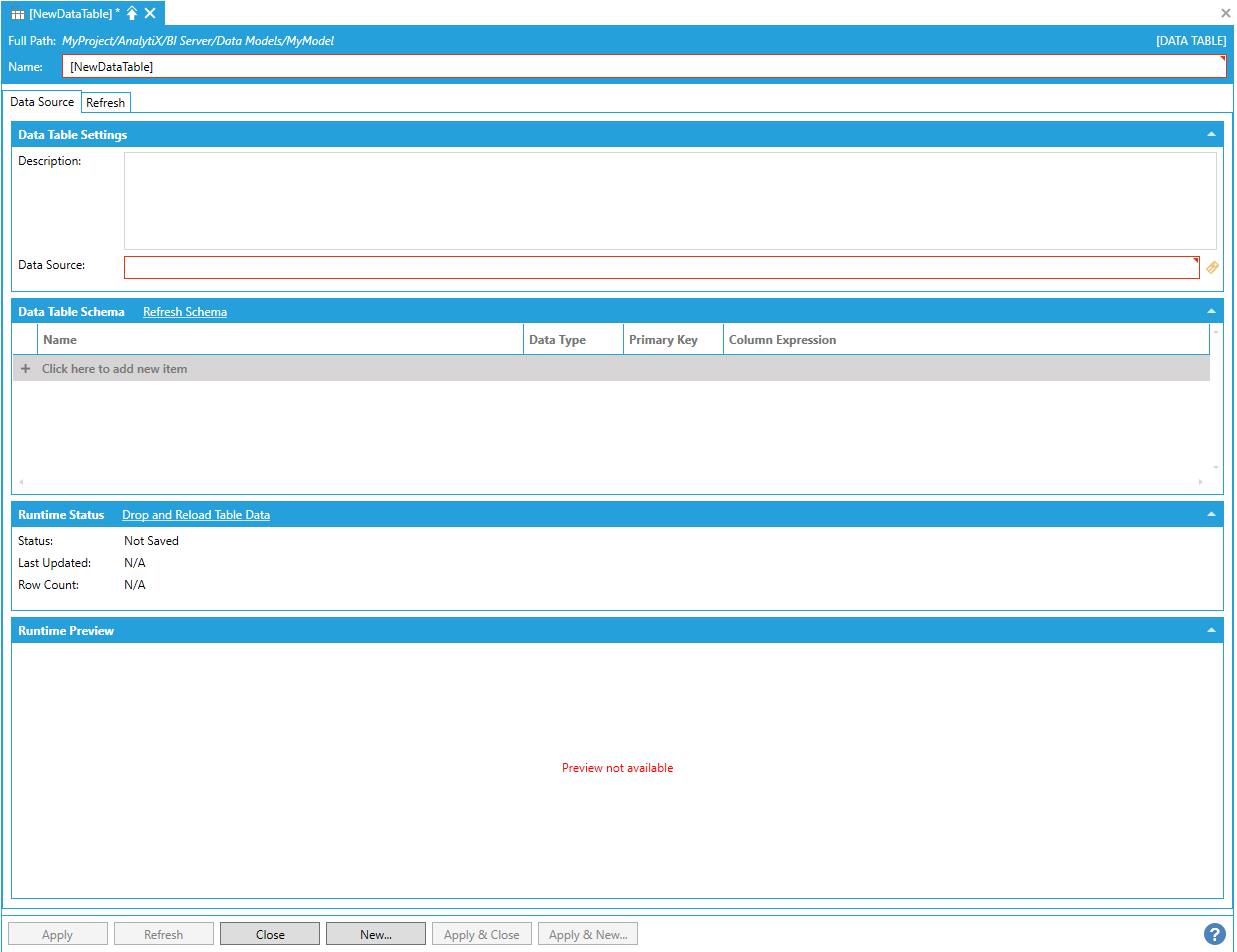Screen dimensions: 1237x952
Task: Close the panel with top-right X
Action: [x=1225, y=13]
